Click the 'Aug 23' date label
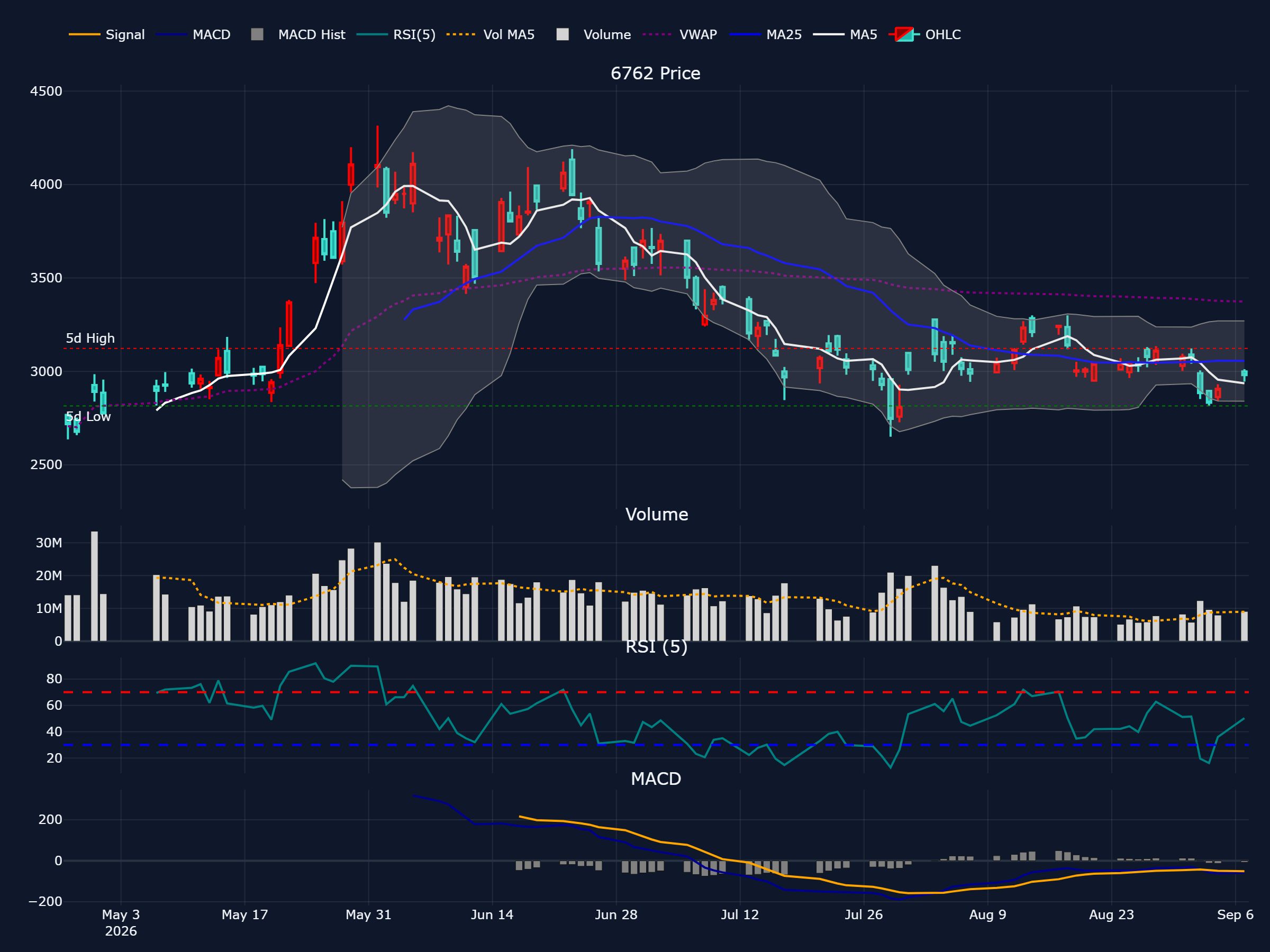The height and width of the screenshot is (952, 1270). (1112, 914)
